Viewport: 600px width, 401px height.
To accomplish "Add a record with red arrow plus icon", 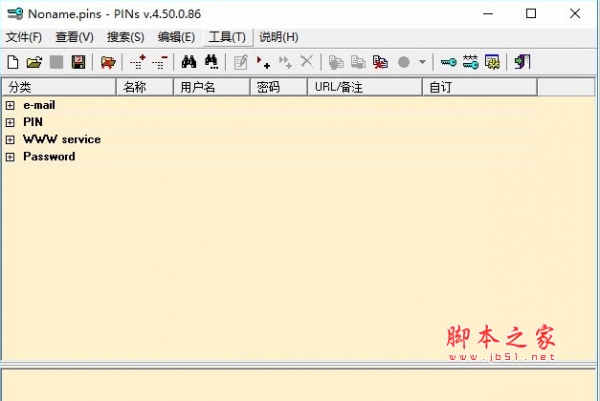I will (x=263, y=62).
